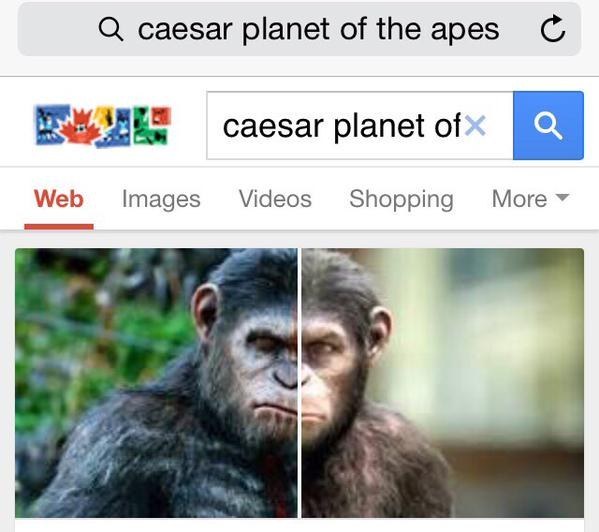This screenshot has width=599, height=532.
Task: Tap the reload page icon
Action: tap(552, 29)
